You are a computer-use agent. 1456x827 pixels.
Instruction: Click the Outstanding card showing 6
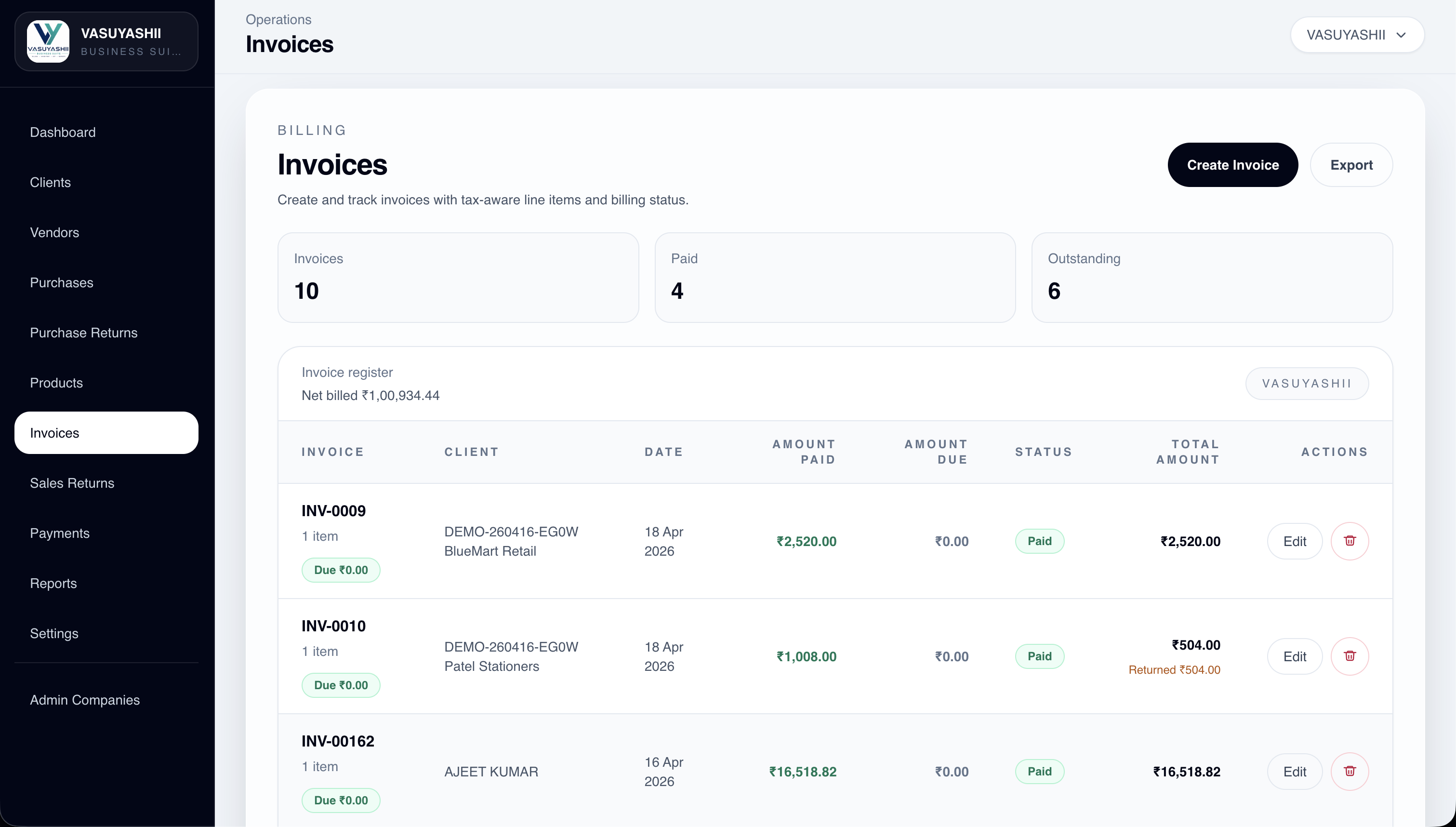(1212, 278)
